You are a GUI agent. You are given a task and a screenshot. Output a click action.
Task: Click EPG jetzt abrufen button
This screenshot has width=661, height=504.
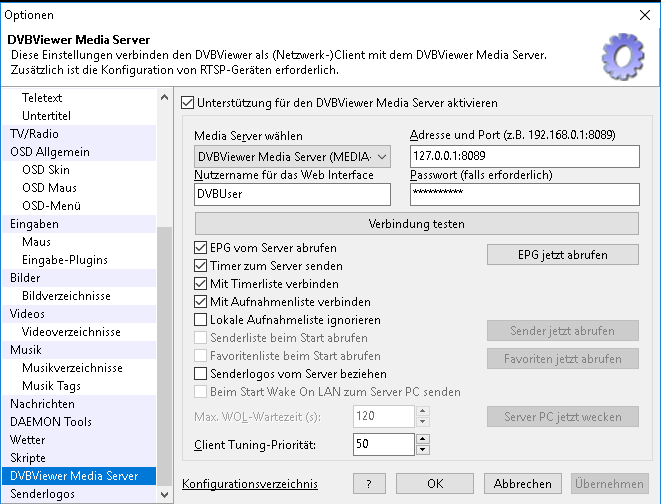[562, 254]
